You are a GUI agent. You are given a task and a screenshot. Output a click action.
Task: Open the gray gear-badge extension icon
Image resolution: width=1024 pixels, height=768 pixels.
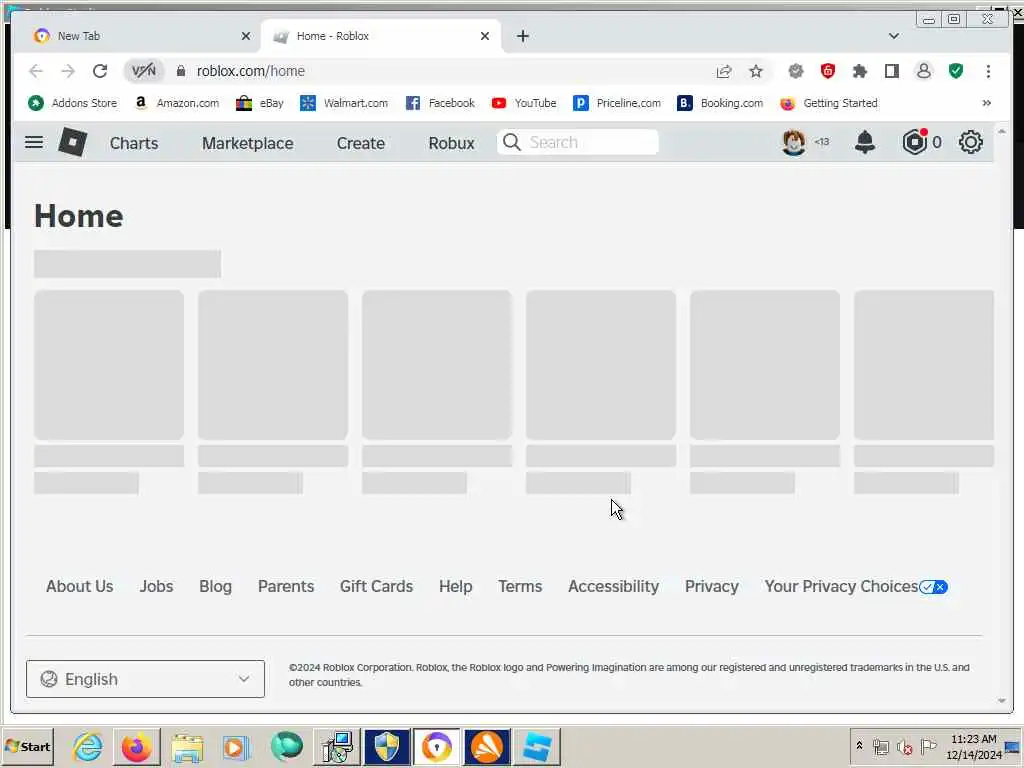(795, 71)
